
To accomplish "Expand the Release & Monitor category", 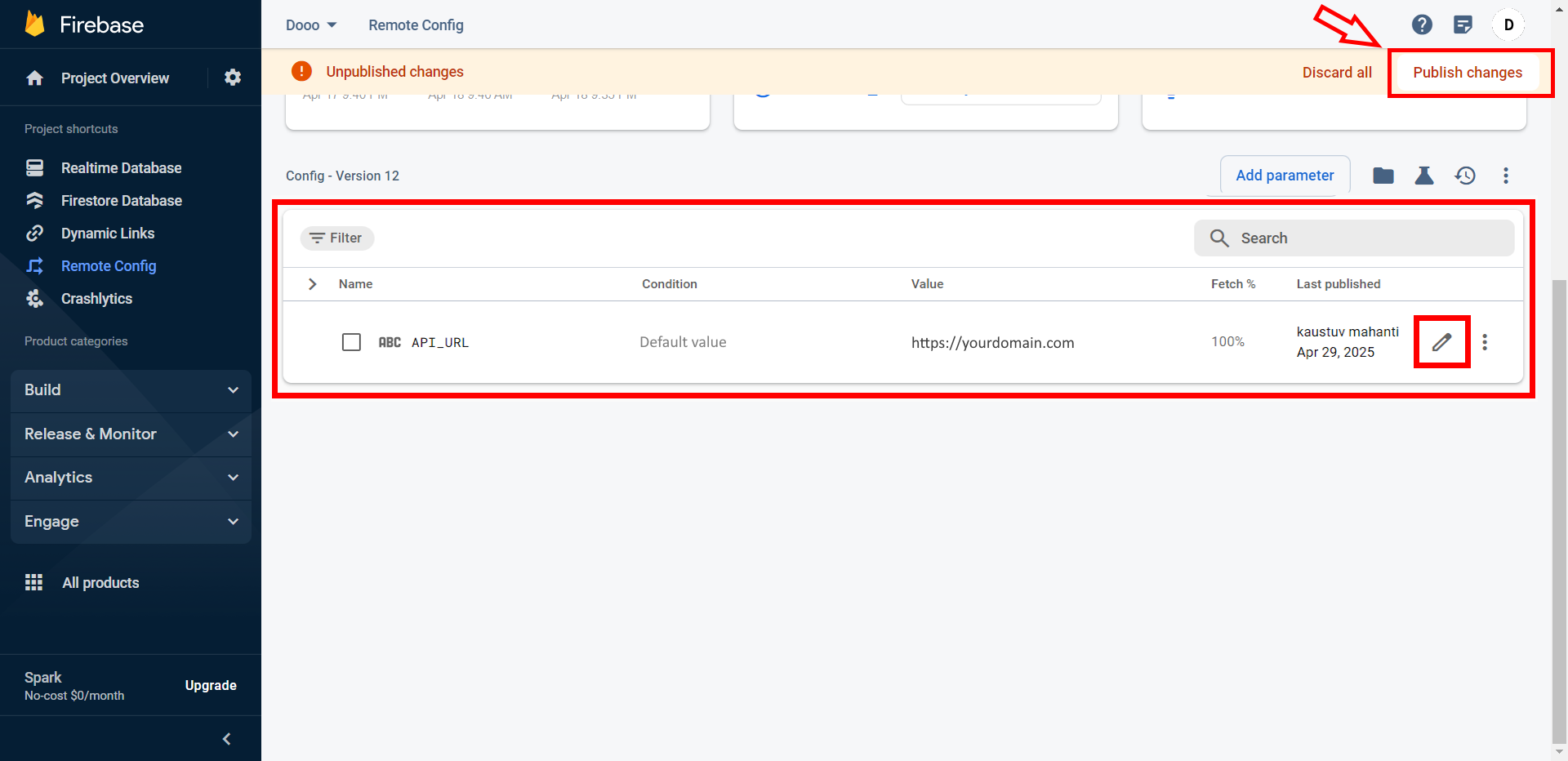I will click(x=131, y=434).
